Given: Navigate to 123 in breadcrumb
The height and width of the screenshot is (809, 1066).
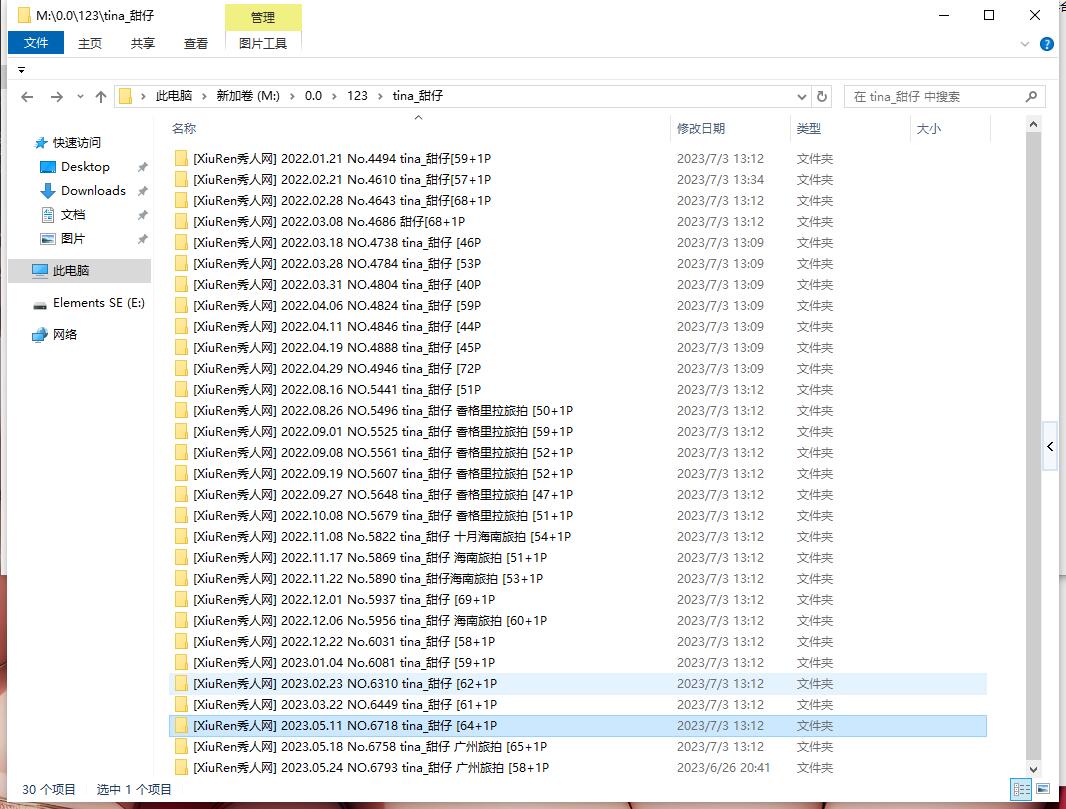Looking at the screenshot, I should tap(357, 97).
